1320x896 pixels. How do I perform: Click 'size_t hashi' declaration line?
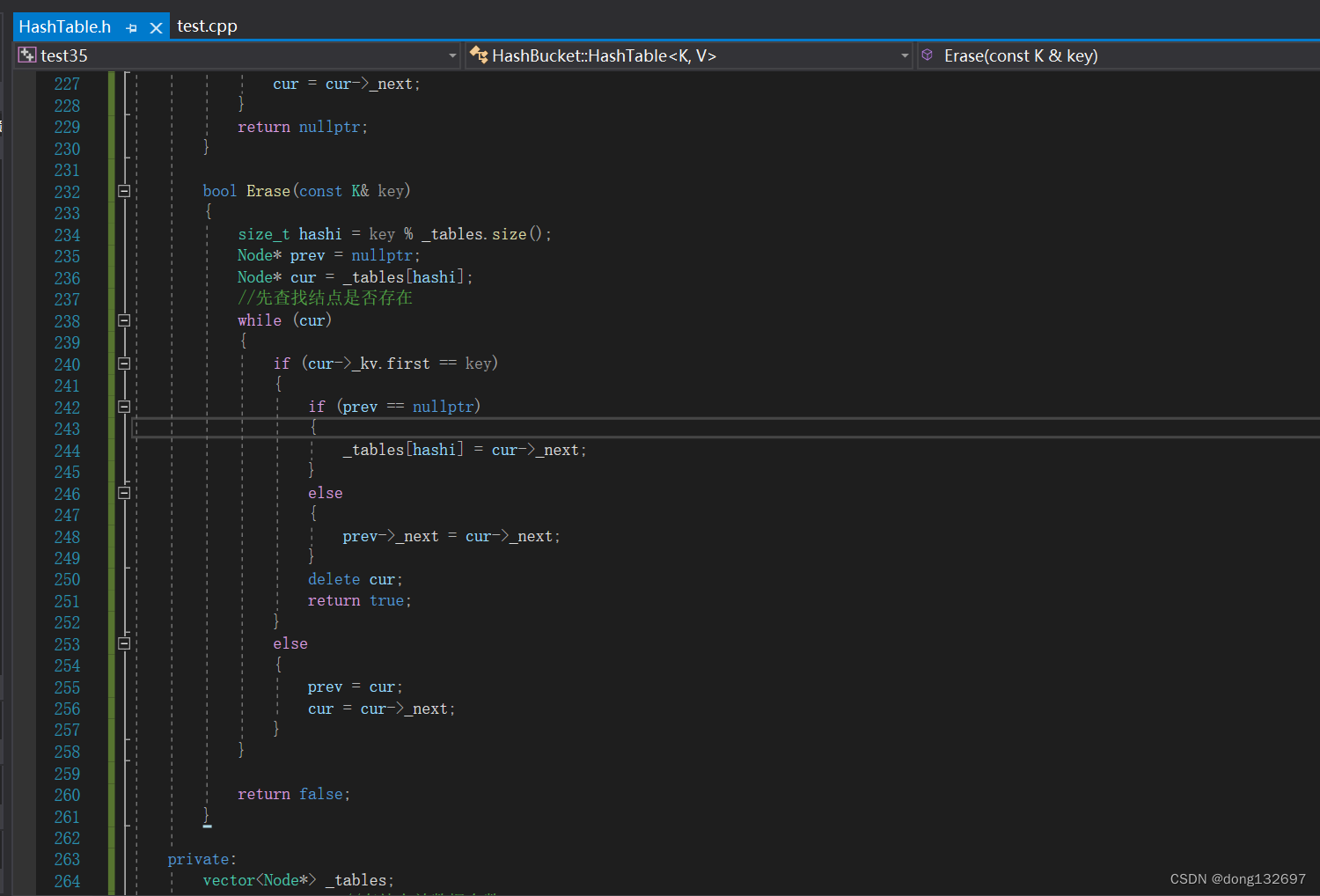tap(395, 234)
